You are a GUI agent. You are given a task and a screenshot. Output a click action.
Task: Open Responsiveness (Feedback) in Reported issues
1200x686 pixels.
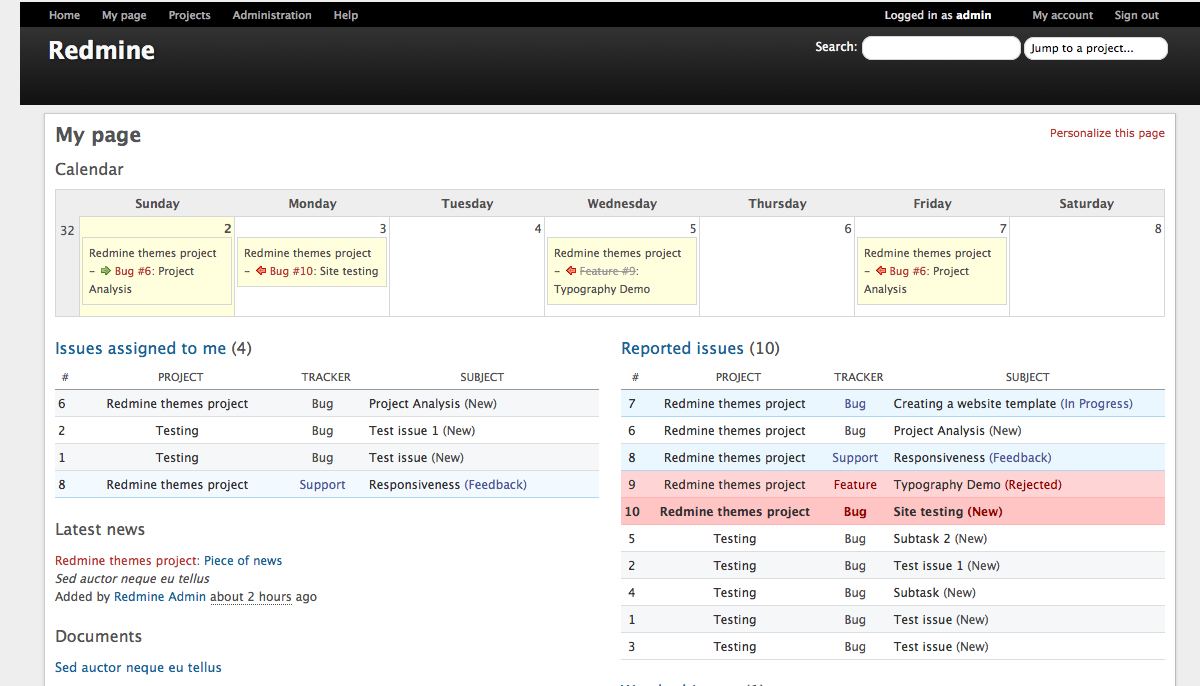pyautogui.click(x=972, y=458)
